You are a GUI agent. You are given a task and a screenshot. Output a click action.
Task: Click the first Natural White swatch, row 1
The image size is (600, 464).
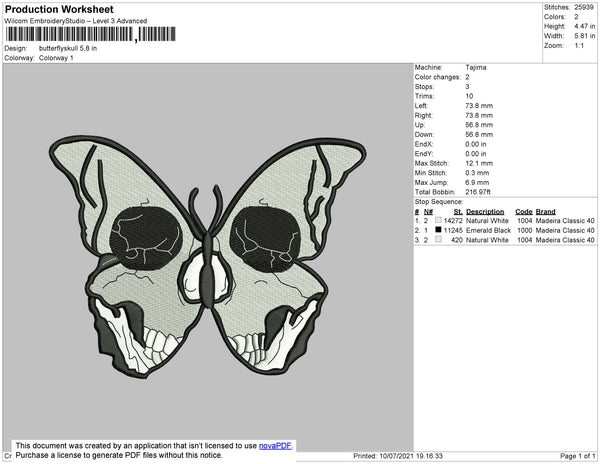pos(438,220)
